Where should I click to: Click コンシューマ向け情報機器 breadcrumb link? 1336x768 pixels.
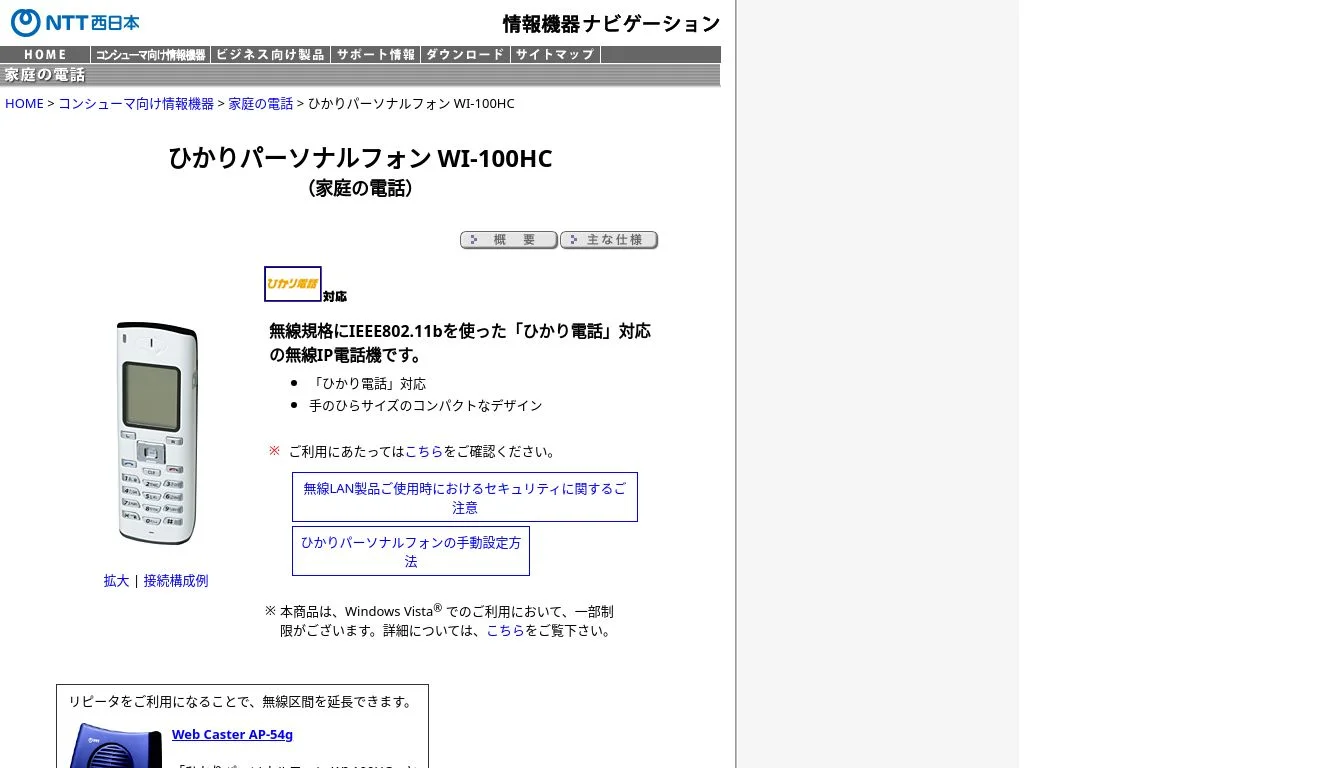click(136, 104)
